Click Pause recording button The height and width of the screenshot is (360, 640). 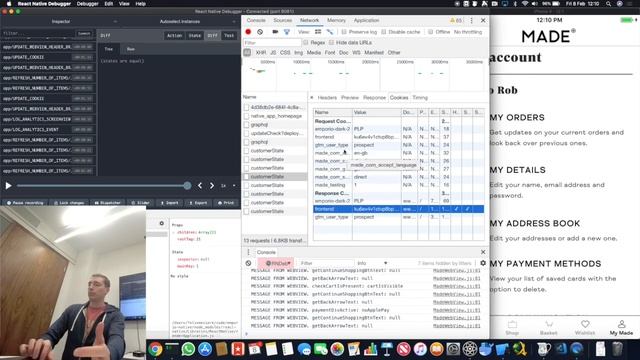coord(25,202)
